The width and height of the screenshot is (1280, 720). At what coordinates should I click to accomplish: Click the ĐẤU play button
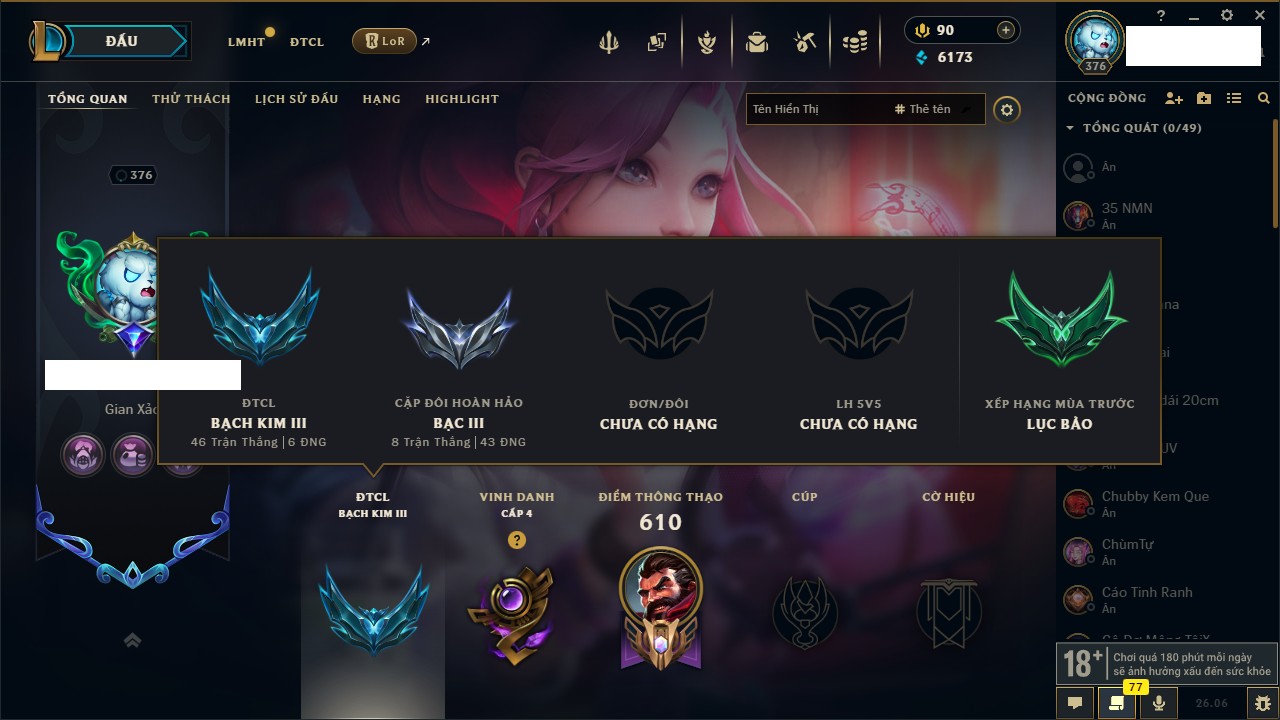pos(123,41)
